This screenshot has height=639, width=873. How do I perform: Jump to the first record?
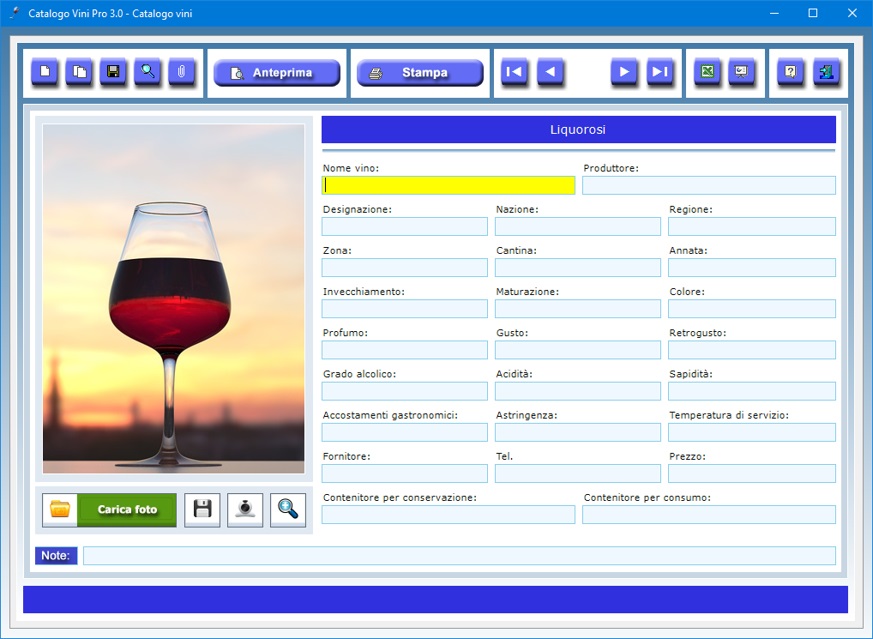point(514,72)
